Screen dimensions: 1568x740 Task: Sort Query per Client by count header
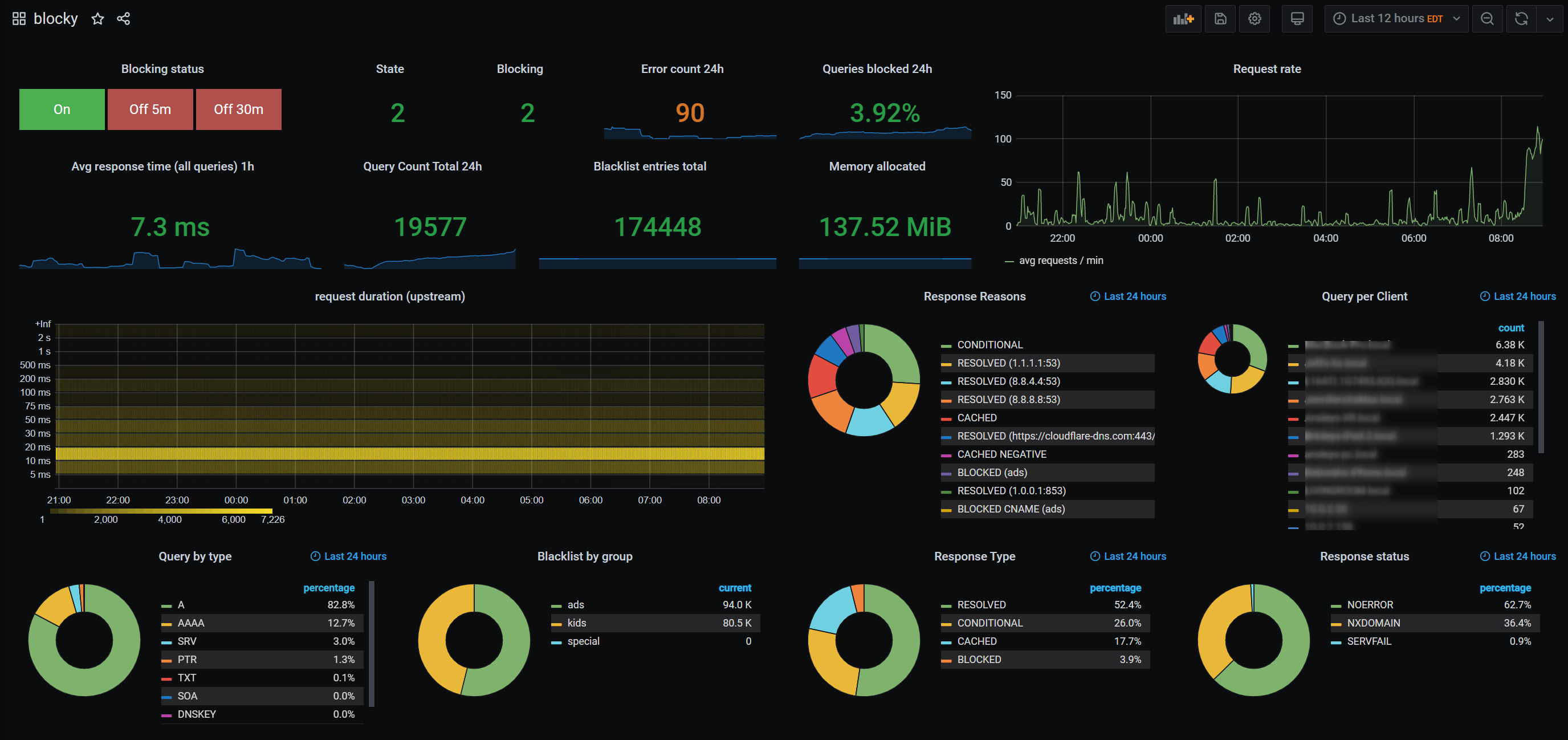[x=1511, y=328]
